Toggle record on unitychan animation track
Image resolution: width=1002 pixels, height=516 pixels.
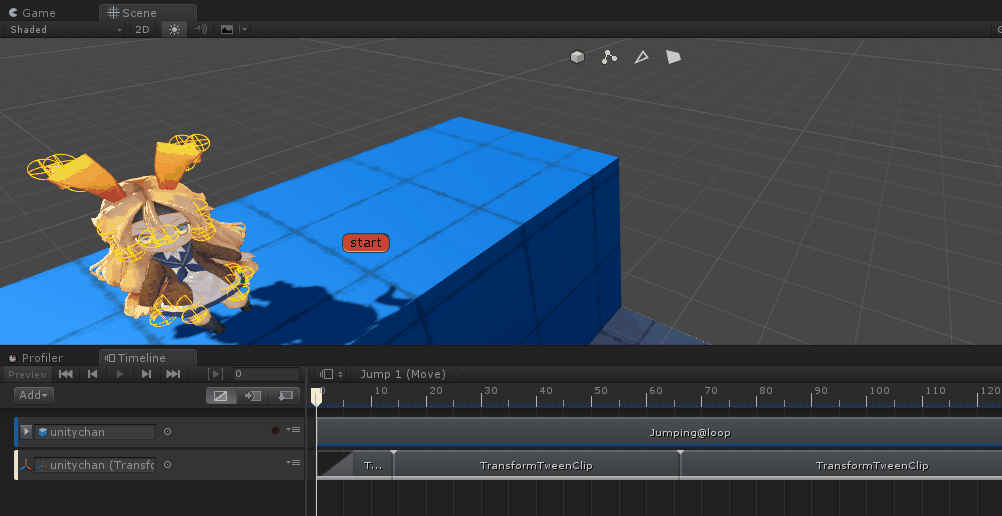pos(275,430)
